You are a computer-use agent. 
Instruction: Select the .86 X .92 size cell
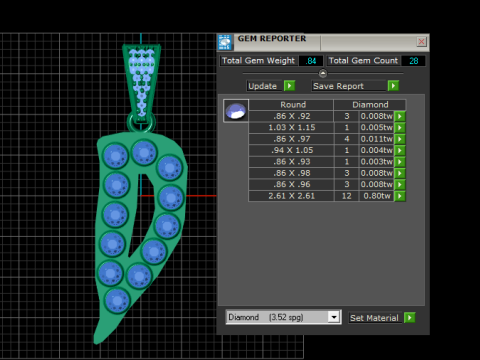click(x=291, y=116)
